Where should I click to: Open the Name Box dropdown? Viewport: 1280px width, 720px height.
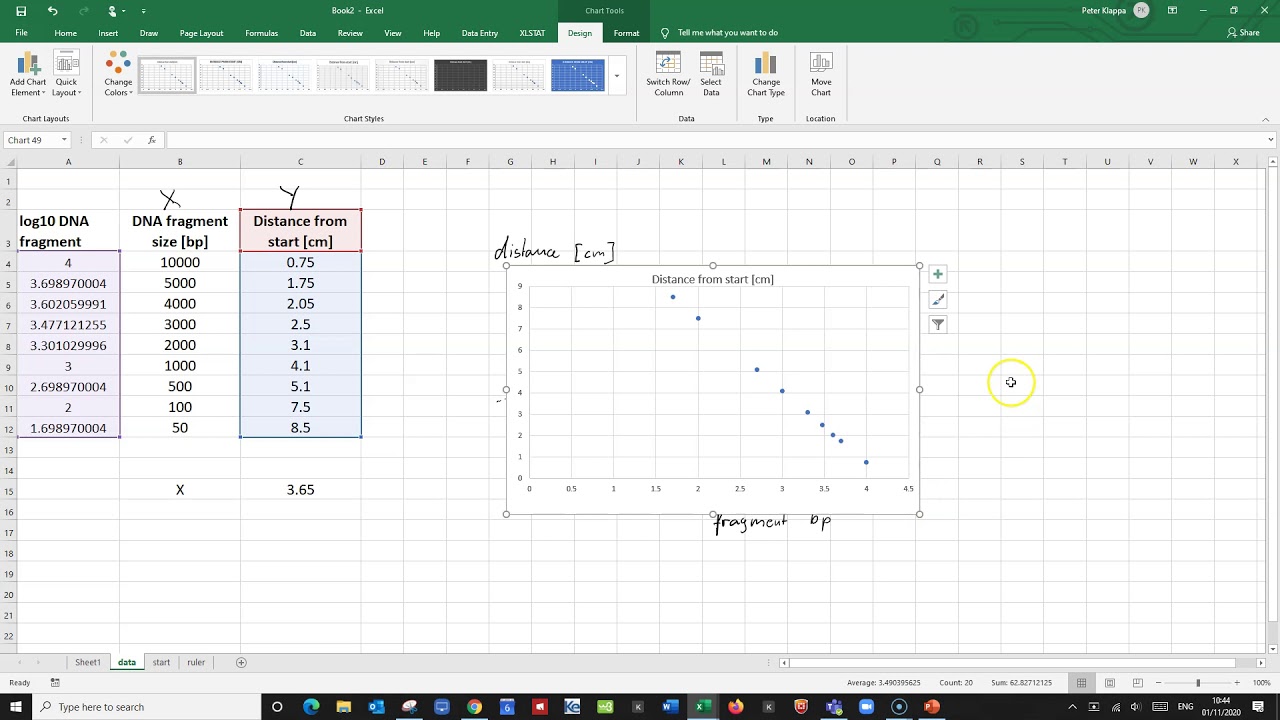64,140
